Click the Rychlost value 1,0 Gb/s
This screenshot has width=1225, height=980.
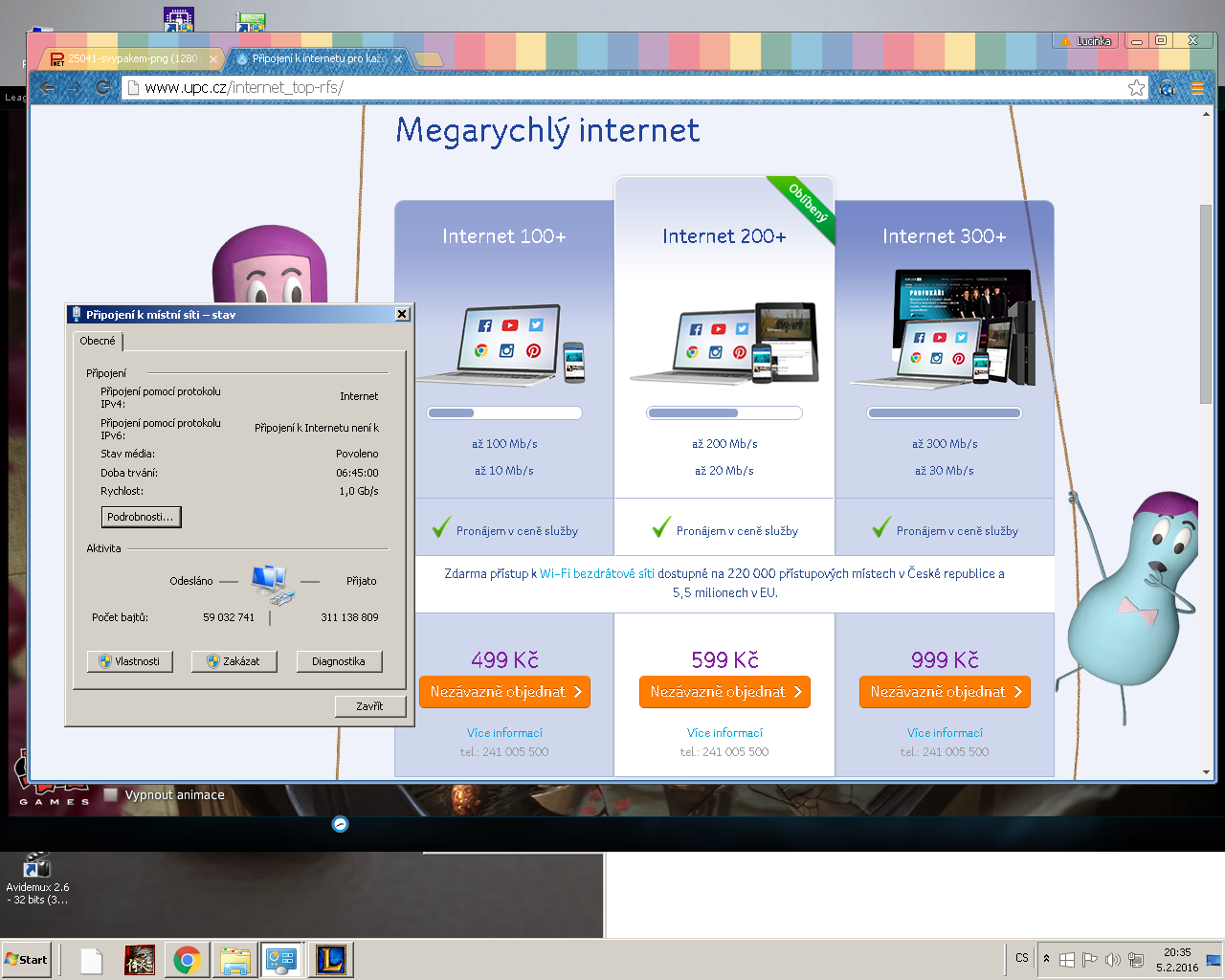[x=359, y=491]
